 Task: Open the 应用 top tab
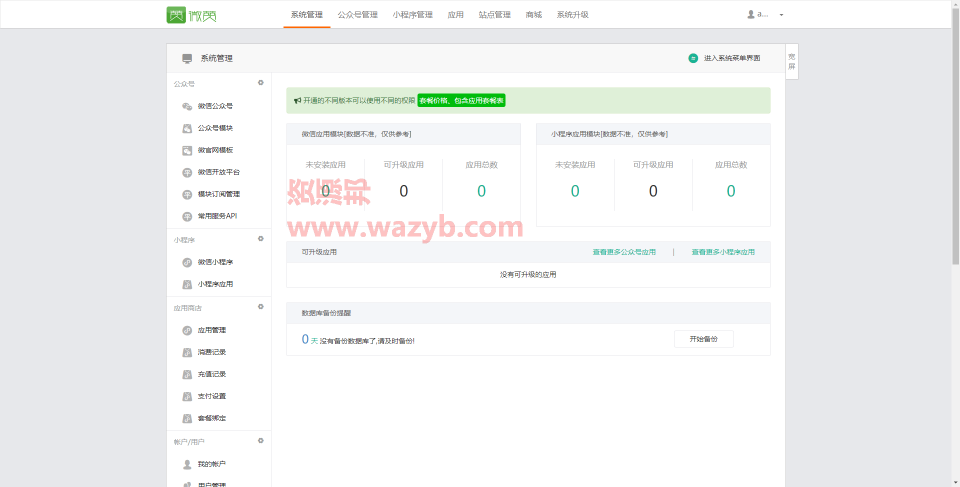point(456,15)
